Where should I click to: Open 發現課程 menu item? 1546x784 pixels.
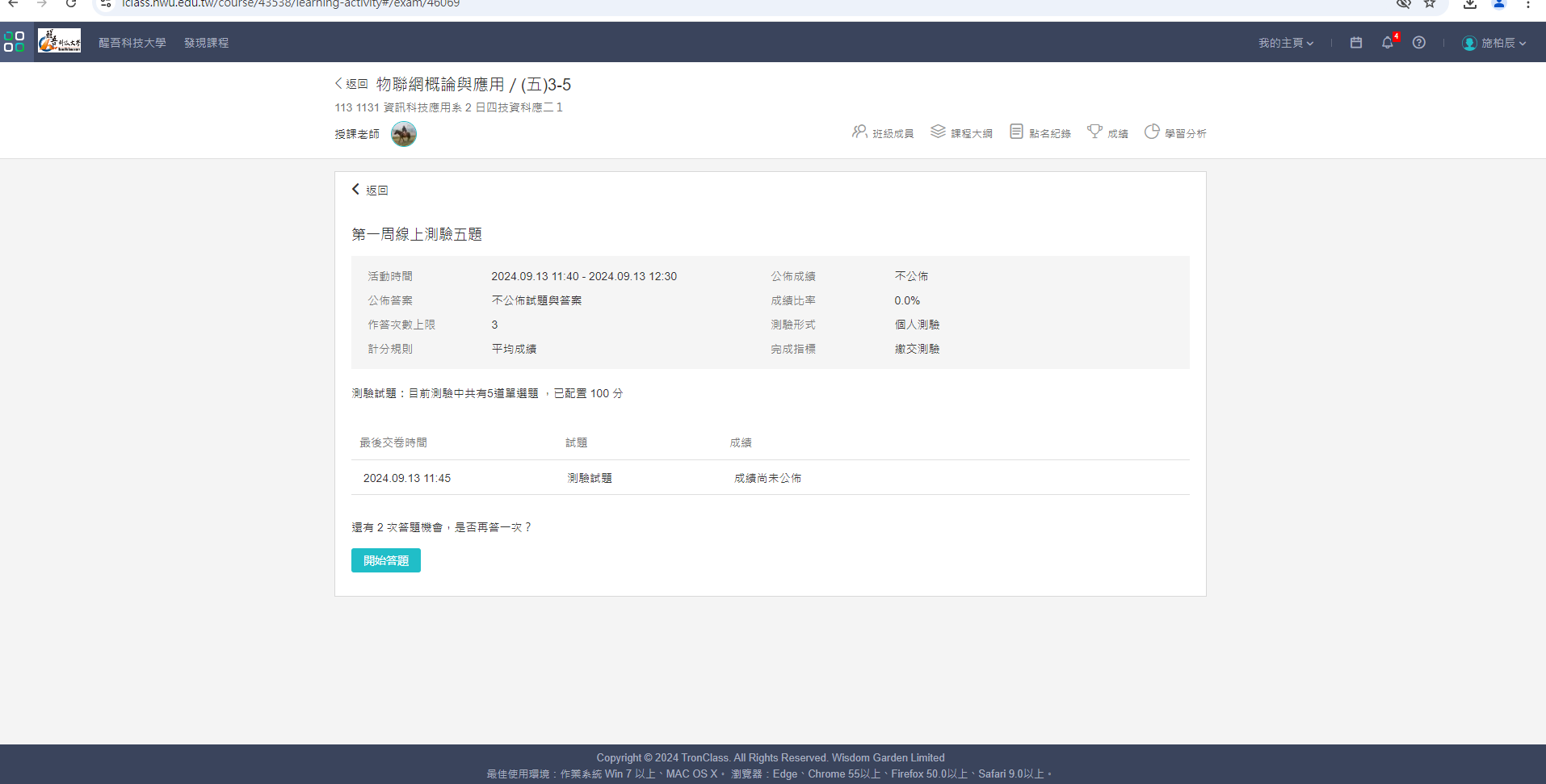[x=206, y=43]
